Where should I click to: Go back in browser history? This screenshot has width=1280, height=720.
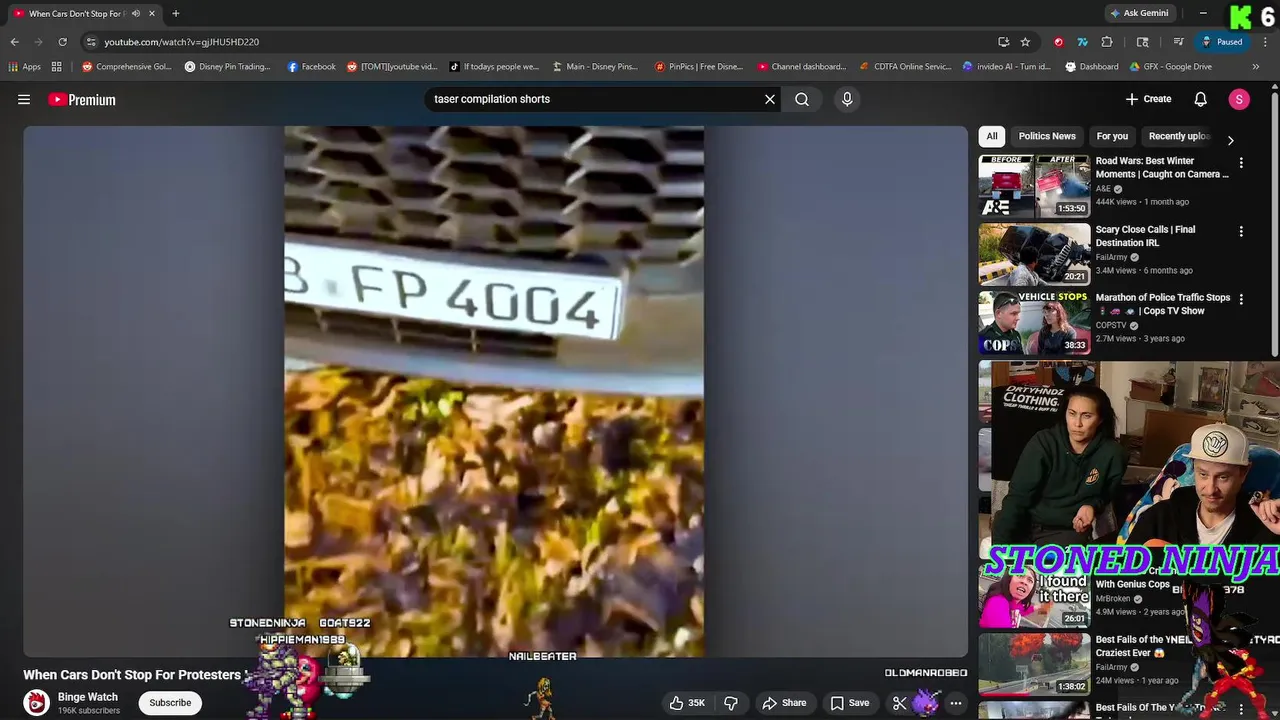coord(14,42)
